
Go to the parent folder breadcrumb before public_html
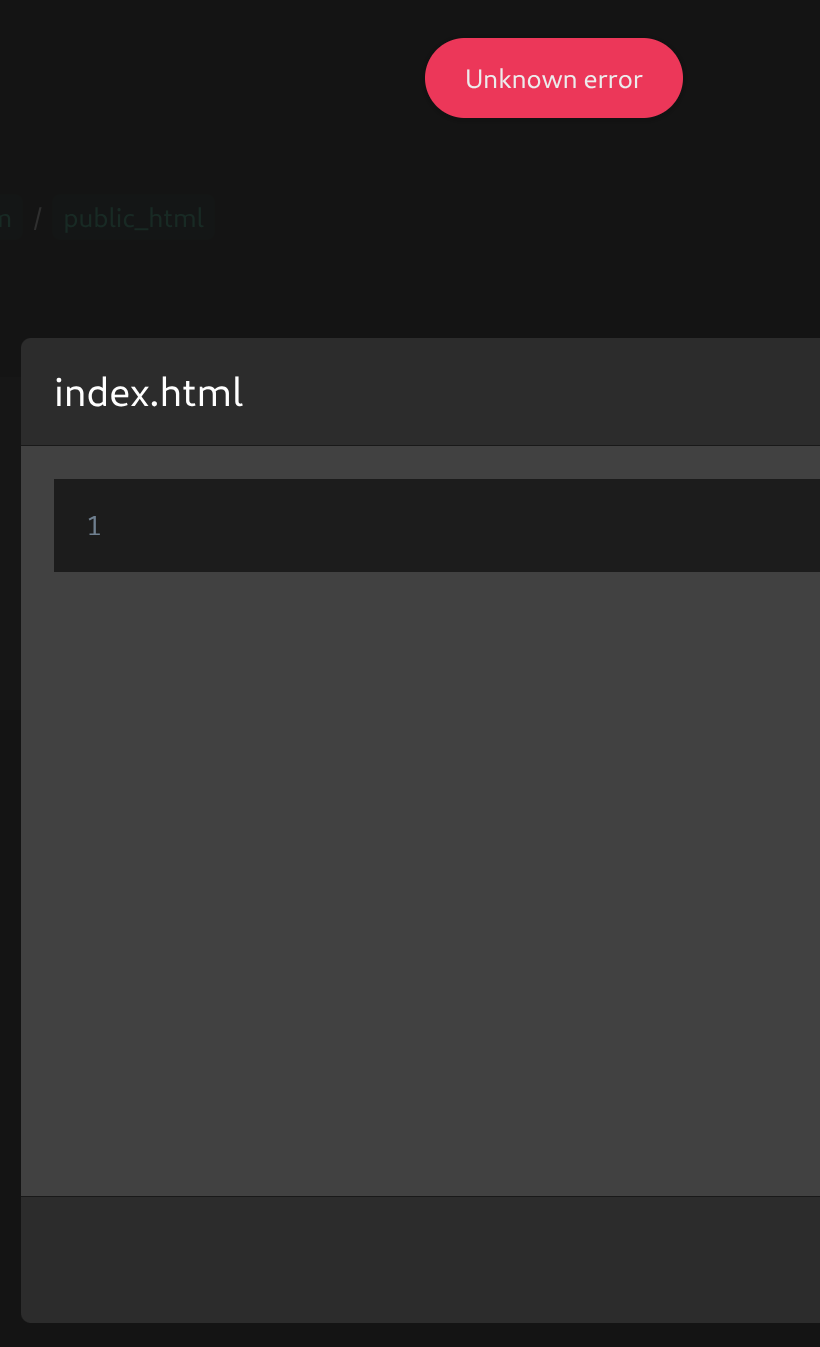click(x=5, y=218)
